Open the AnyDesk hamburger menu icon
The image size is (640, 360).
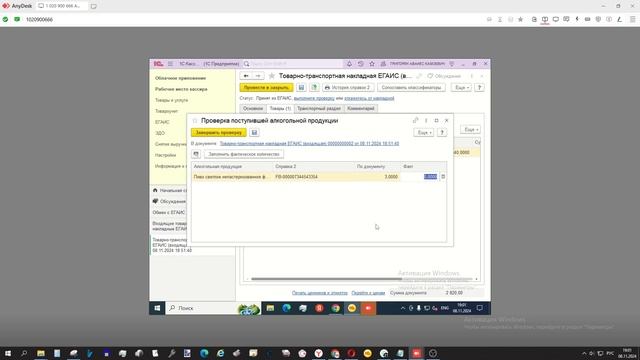[633, 19]
